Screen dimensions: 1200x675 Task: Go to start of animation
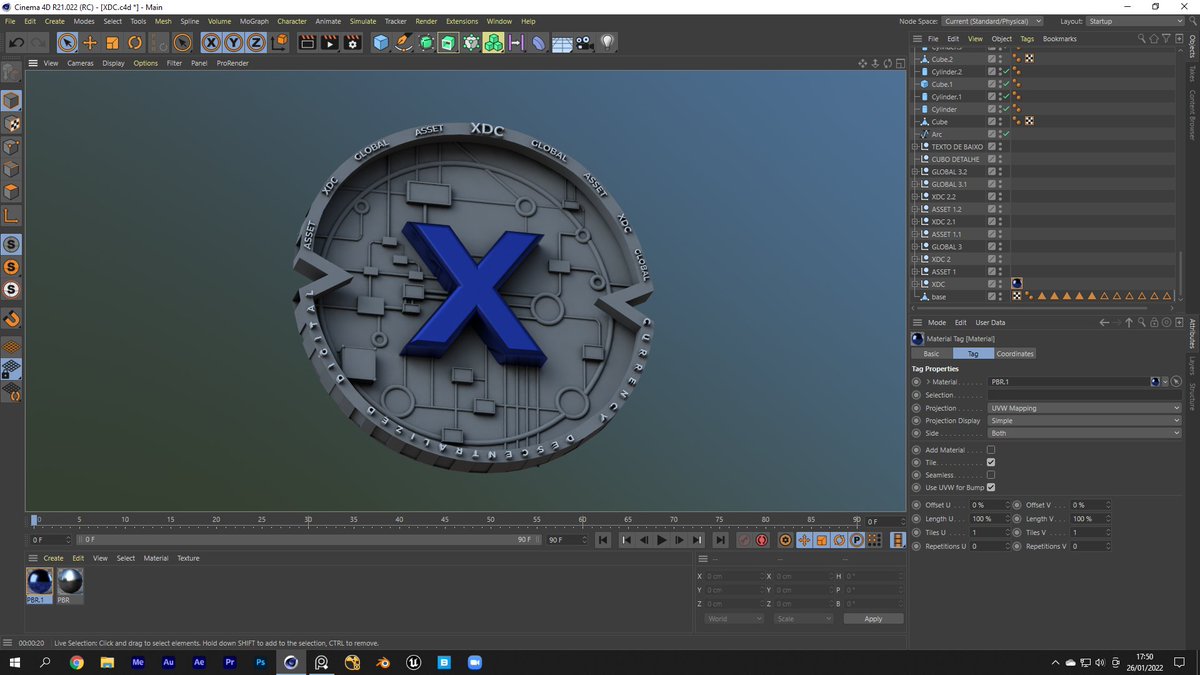[603, 540]
